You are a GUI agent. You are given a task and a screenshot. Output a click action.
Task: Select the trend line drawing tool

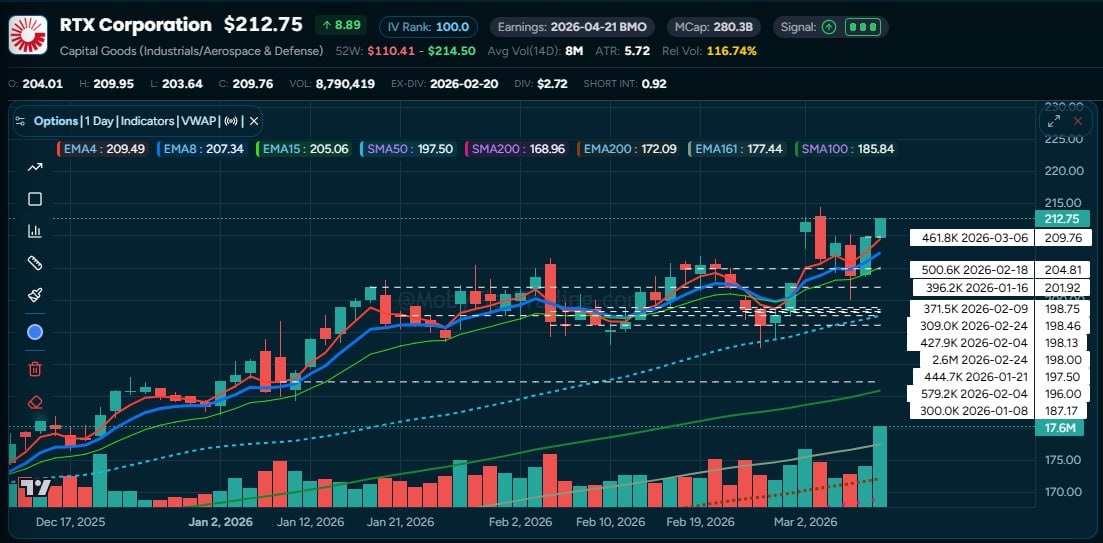[35, 167]
